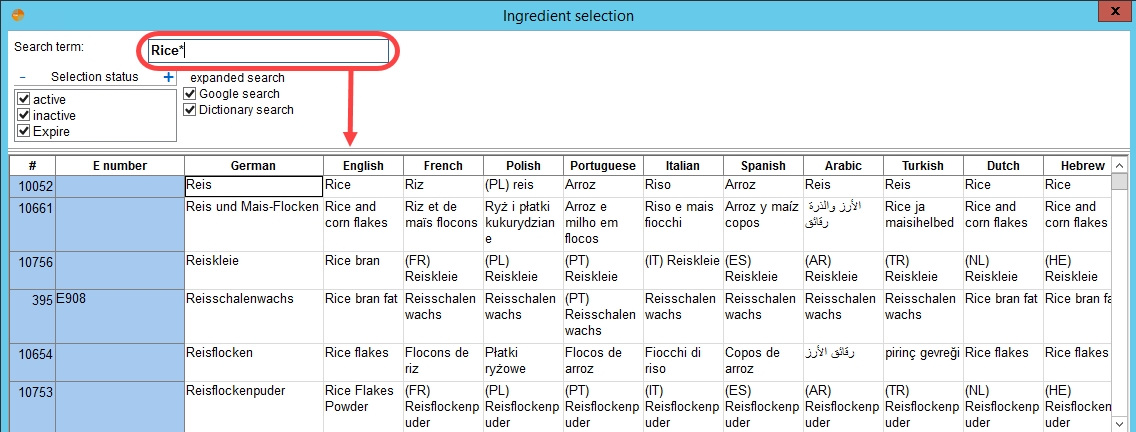Sort by the German column header
Image resolution: width=1136 pixels, height=432 pixels.
pos(253,165)
